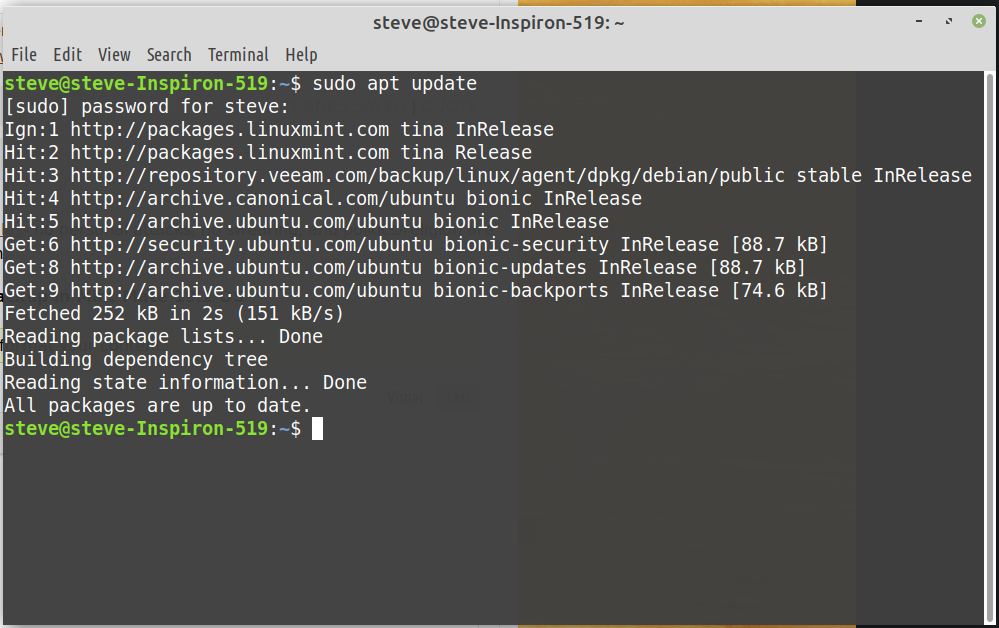999x628 pixels.
Task: Click the blinking cursor at the prompt
Action: point(317,429)
